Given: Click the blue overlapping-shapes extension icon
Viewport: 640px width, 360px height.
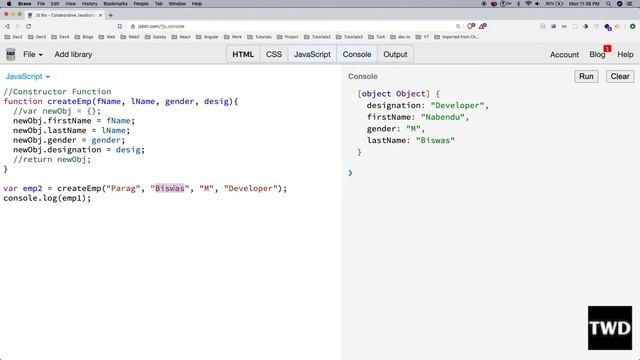Looking at the screenshot, I should [608, 27].
